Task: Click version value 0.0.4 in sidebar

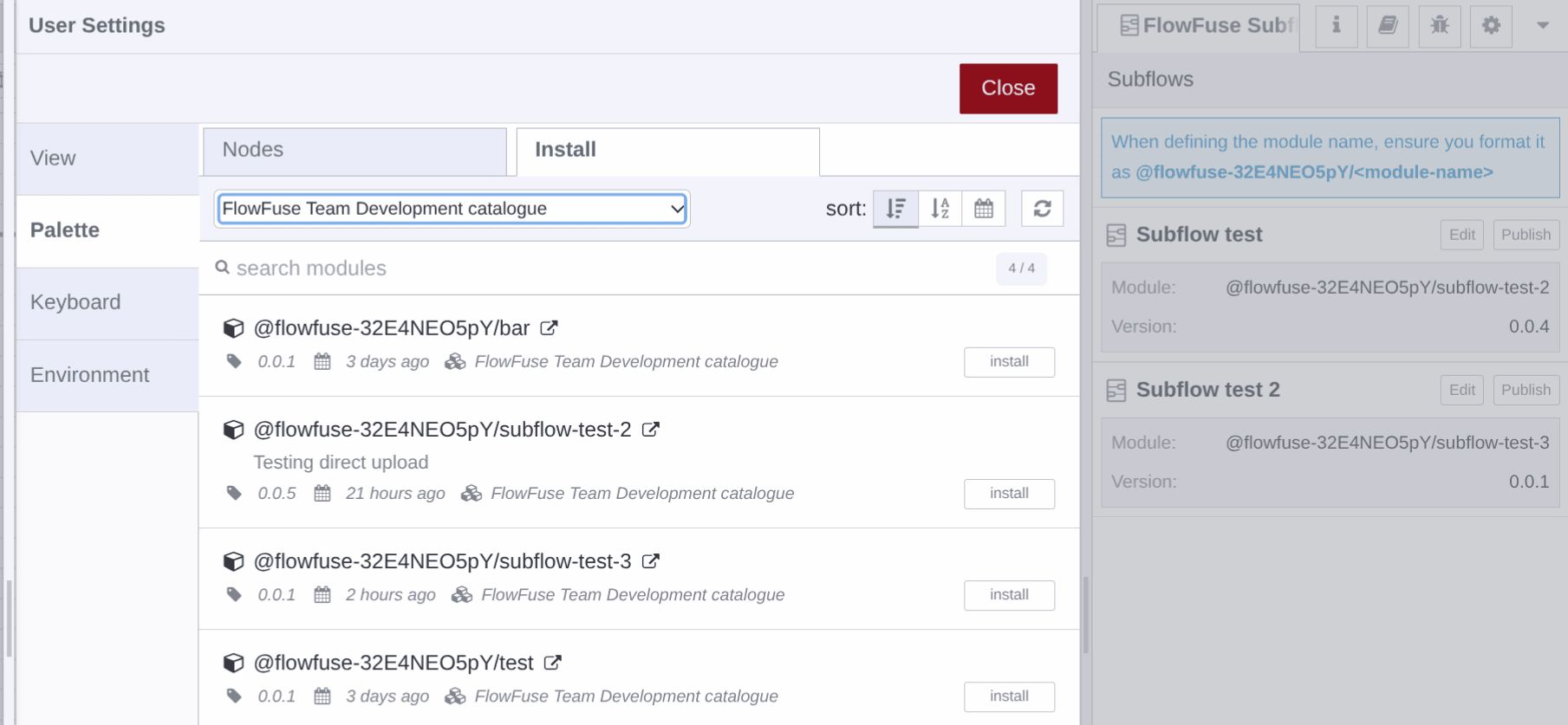Action: (x=1529, y=327)
